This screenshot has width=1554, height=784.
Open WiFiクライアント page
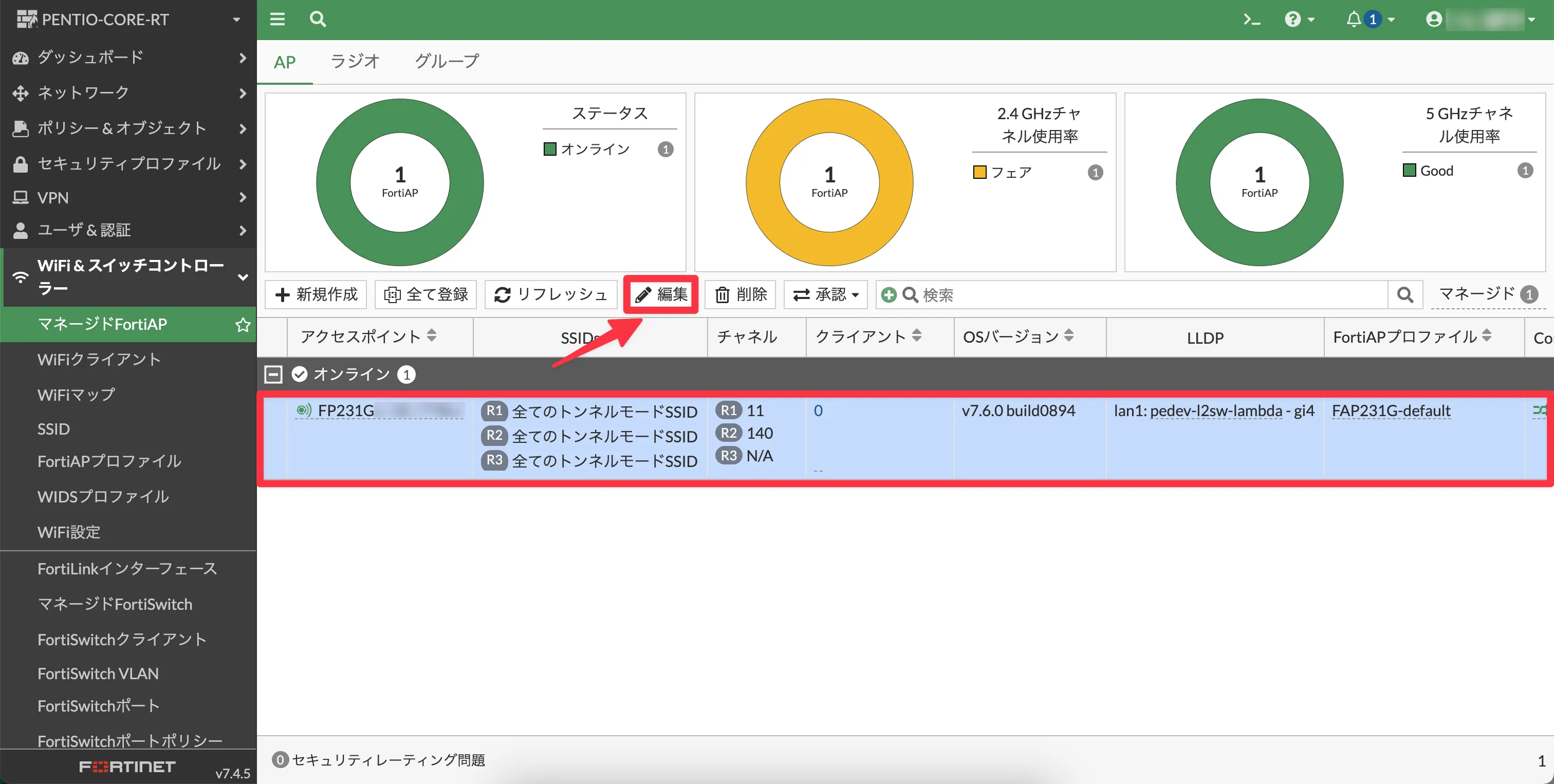(99, 360)
